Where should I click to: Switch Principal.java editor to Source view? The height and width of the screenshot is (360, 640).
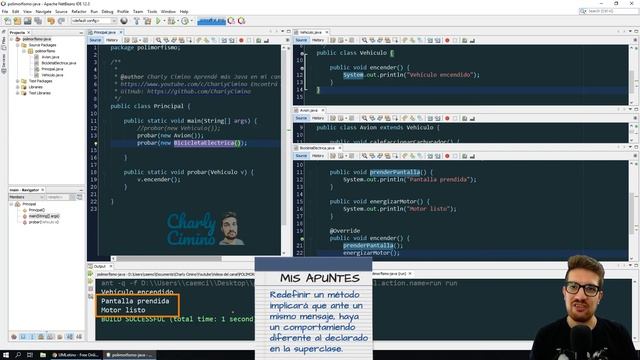click(x=95, y=40)
